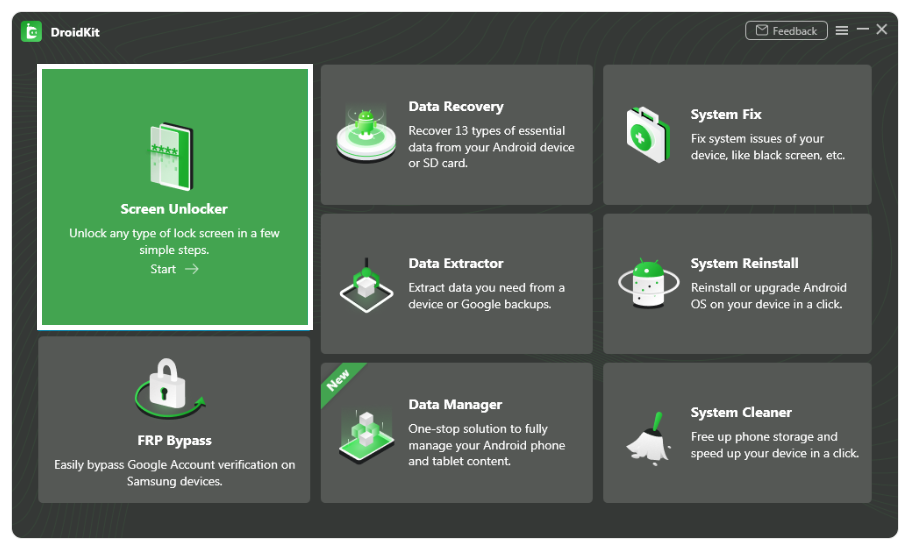Click the FRP Bypass description text
The width and height of the screenshot is (910, 544).
click(174, 473)
